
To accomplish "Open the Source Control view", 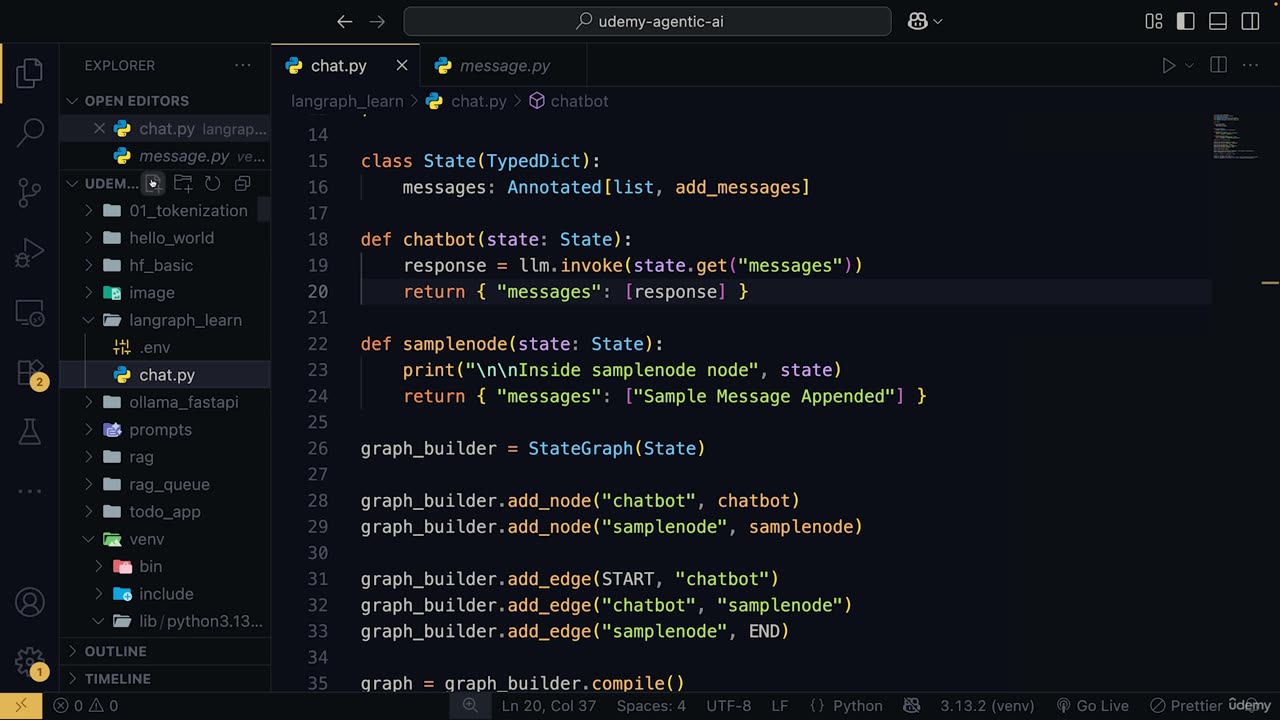I will (30, 191).
